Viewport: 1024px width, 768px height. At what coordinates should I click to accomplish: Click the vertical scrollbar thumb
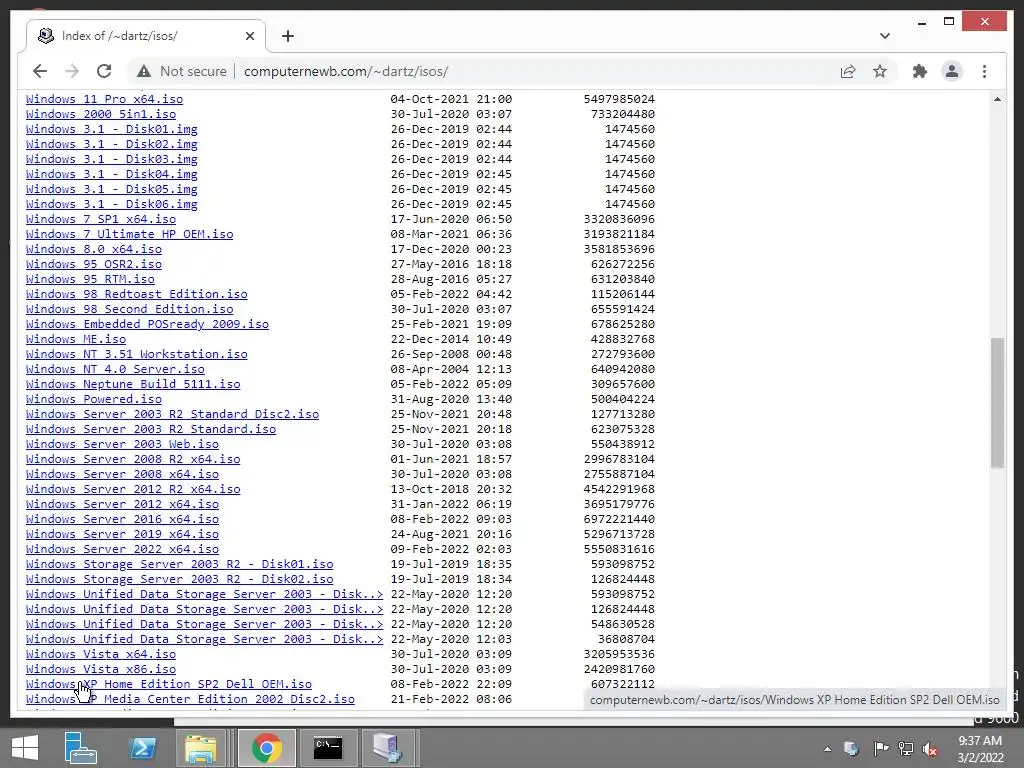pyautogui.click(x=997, y=402)
